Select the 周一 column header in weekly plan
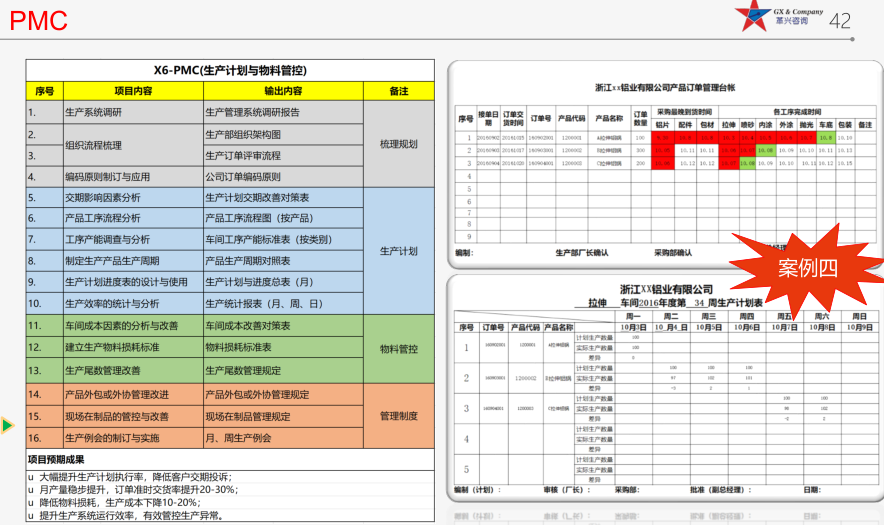The image size is (884, 525). [x=633, y=316]
